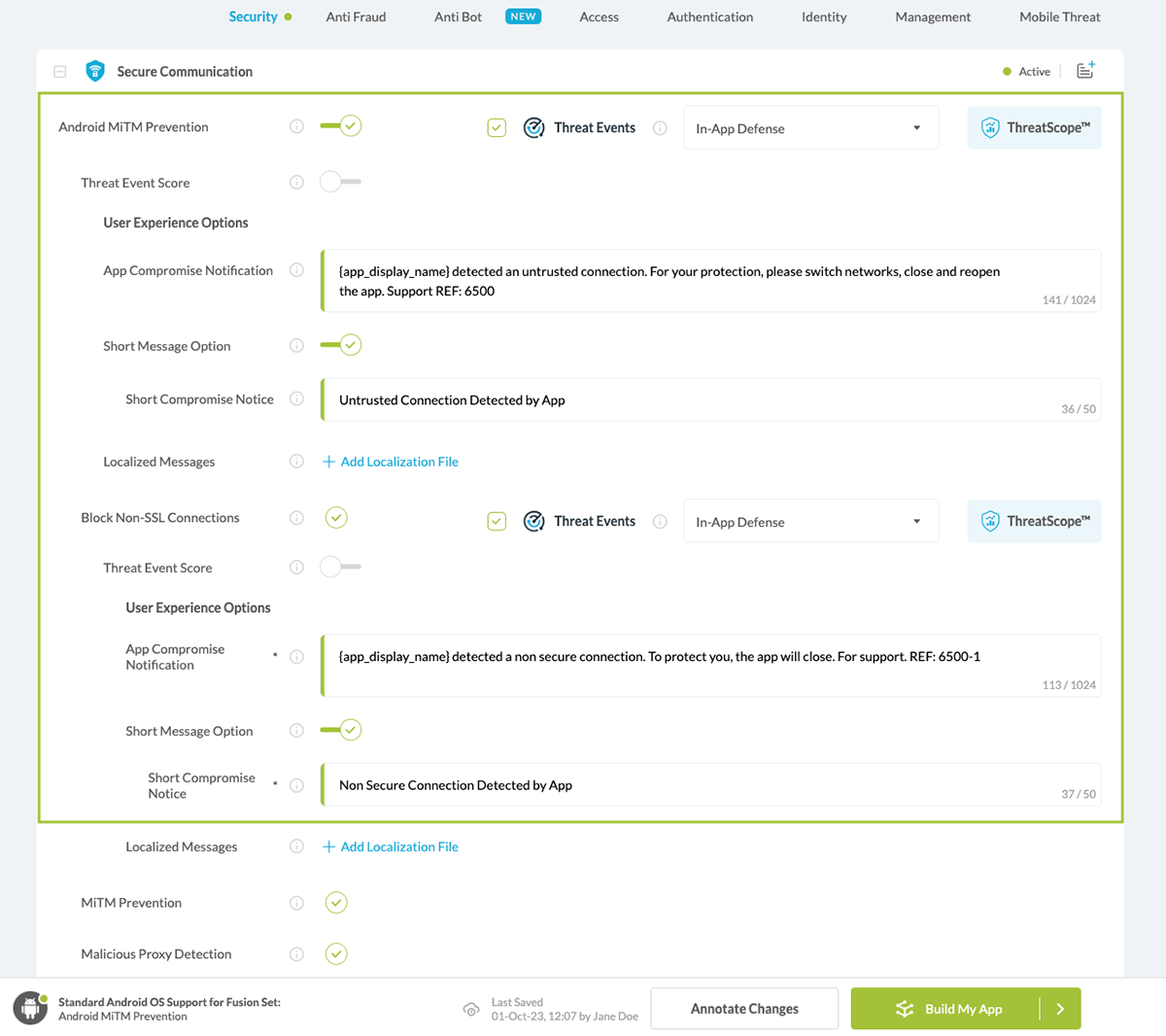Viewport: 1166px width, 1036px height.
Task: Click info icon beside first Threat Events label
Action: click(x=660, y=128)
